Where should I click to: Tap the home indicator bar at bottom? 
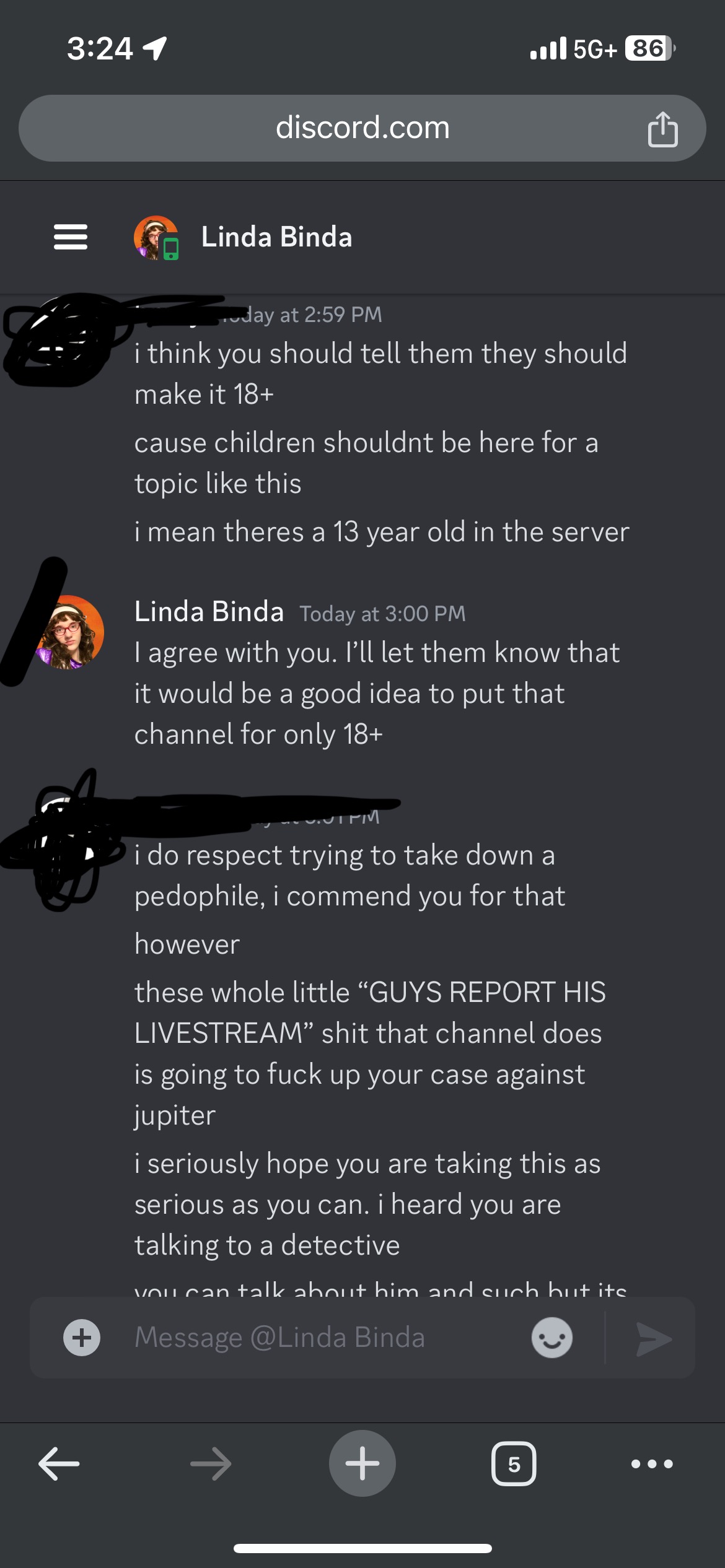click(x=362, y=1549)
